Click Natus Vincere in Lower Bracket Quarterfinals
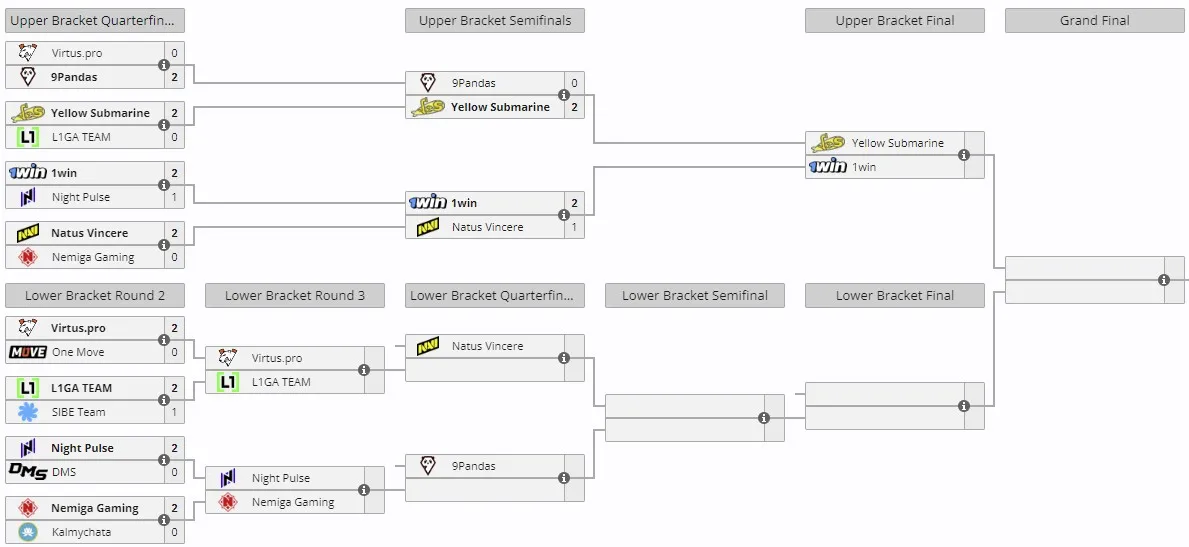The image size is (1189, 547). 488,346
